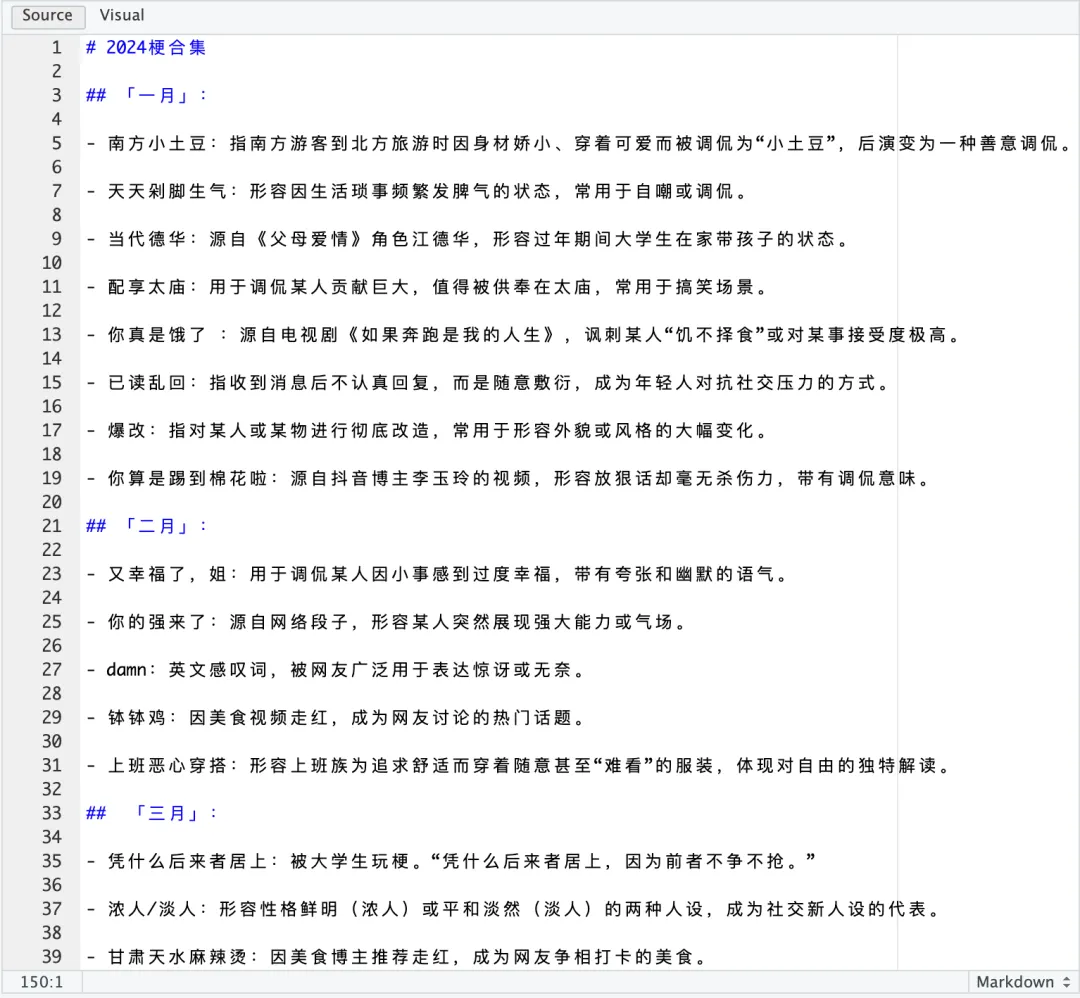Click line number 21 in the gutter
The height and width of the screenshot is (998, 1080).
52,526
